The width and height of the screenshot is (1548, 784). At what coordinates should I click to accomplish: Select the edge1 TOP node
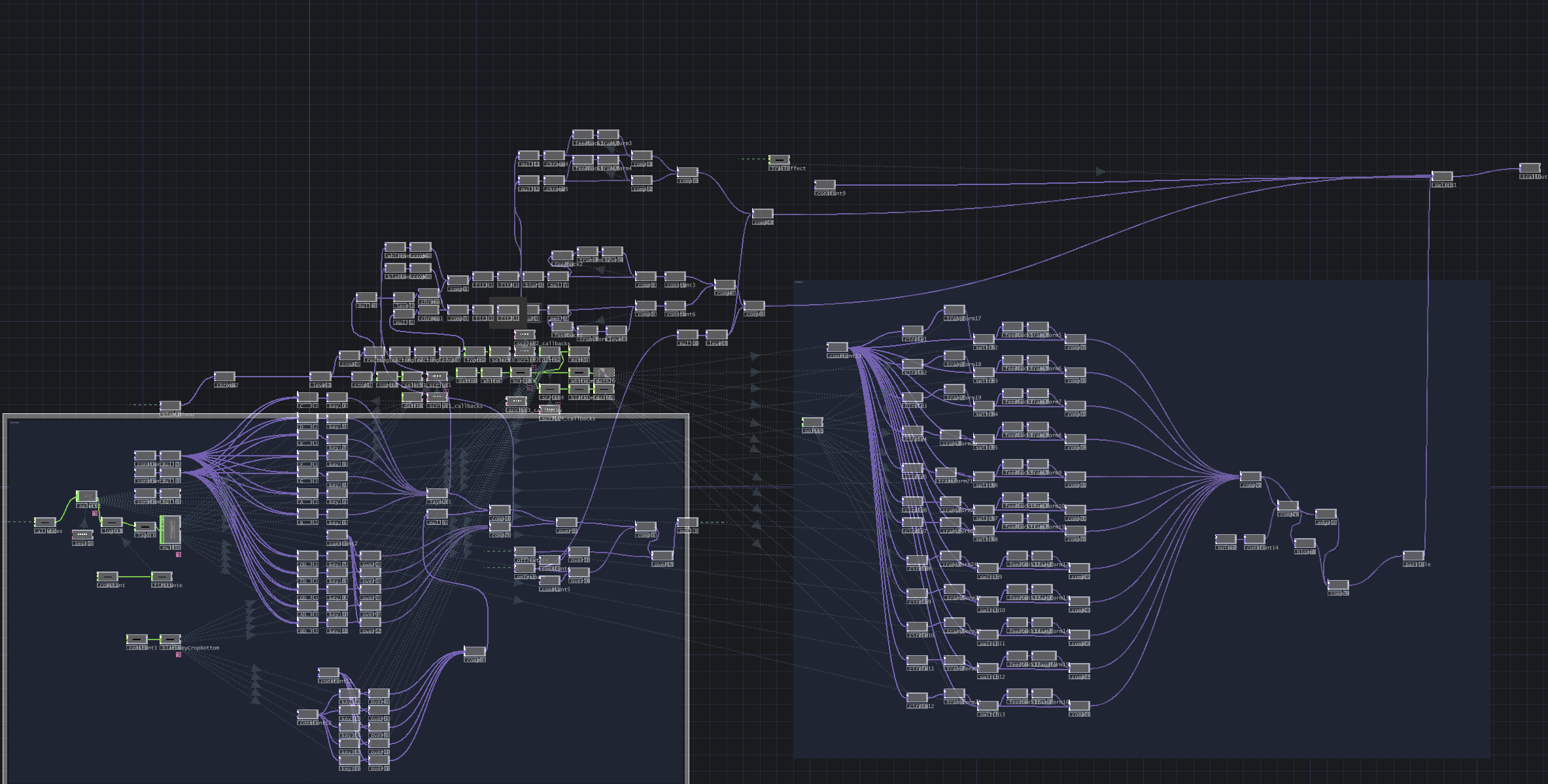[1326, 513]
